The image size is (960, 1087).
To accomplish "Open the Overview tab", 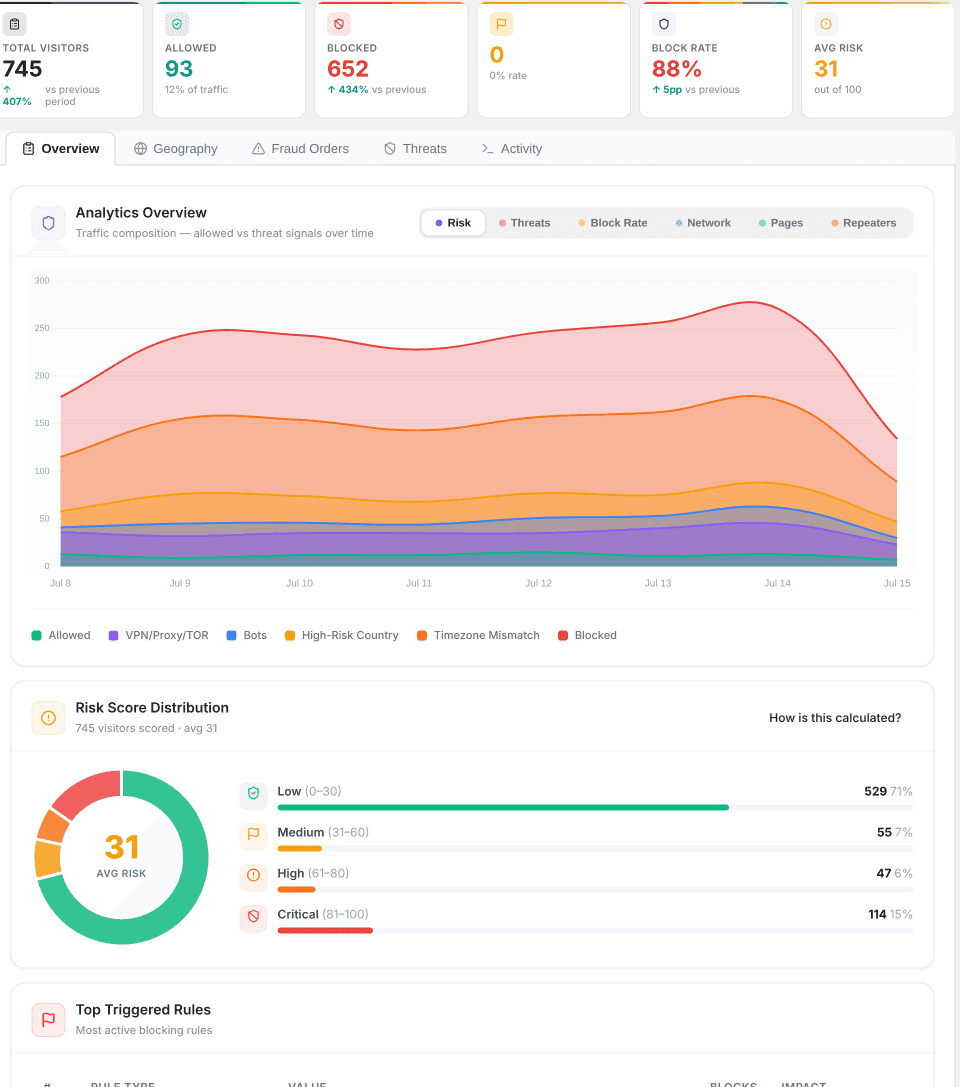I will pos(61,149).
